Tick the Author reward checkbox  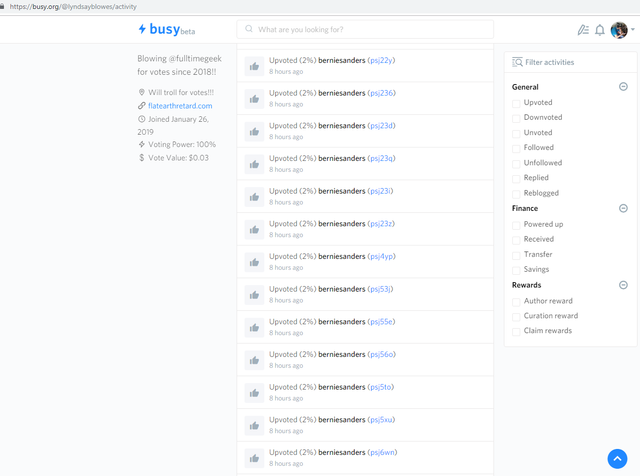pyautogui.click(x=517, y=301)
